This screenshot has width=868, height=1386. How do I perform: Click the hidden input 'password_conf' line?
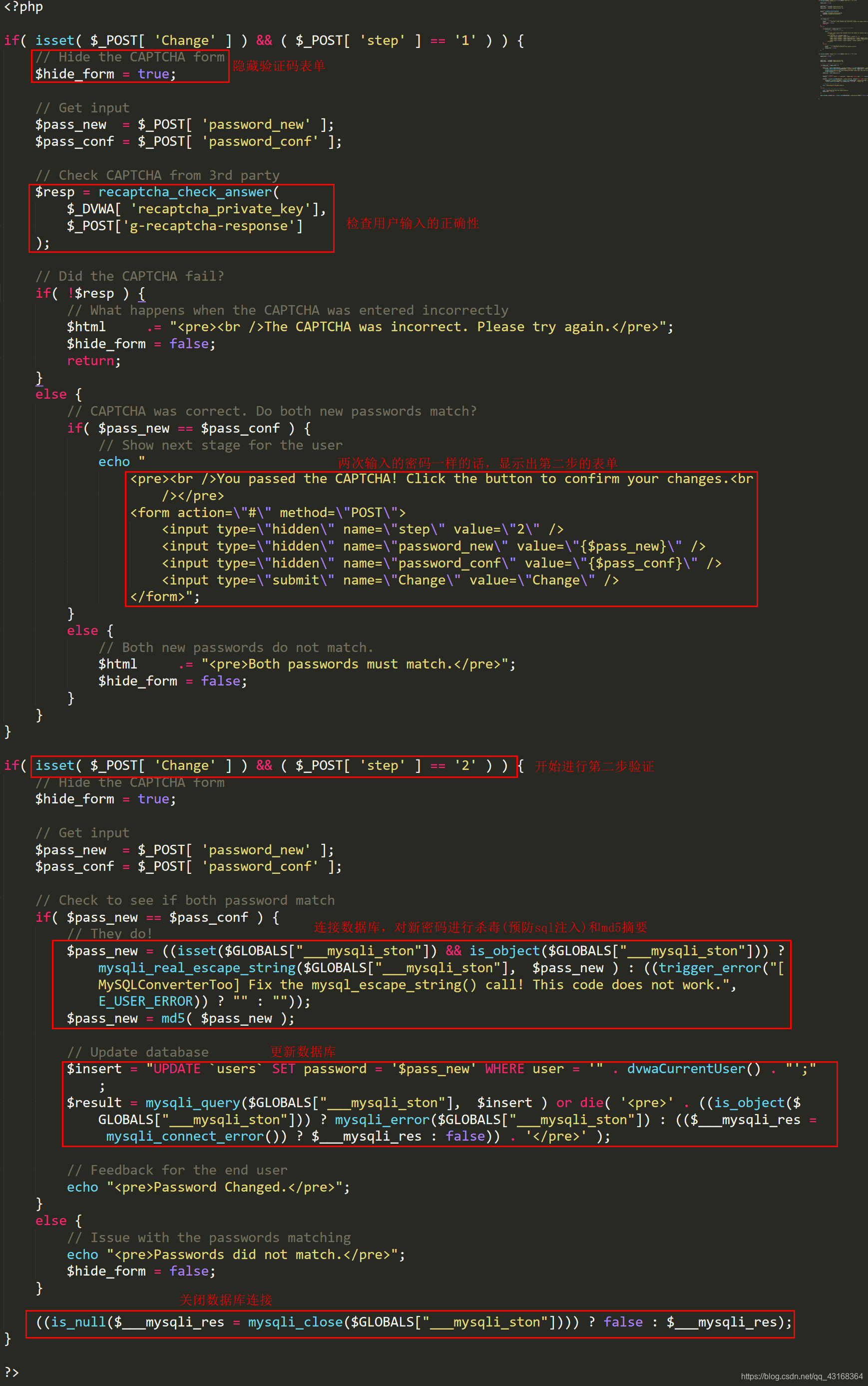[441, 563]
